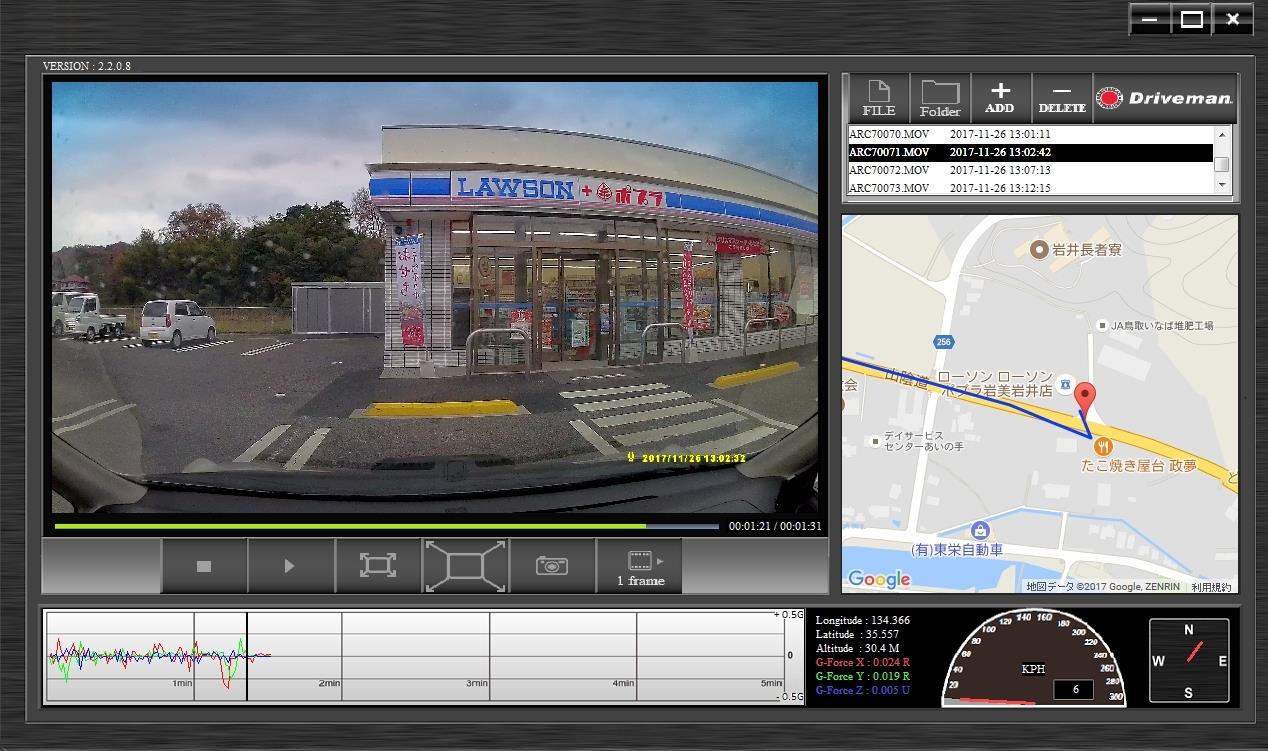Select ARC70073.MOV in the file list
The width and height of the screenshot is (1268, 751).
coord(1030,187)
